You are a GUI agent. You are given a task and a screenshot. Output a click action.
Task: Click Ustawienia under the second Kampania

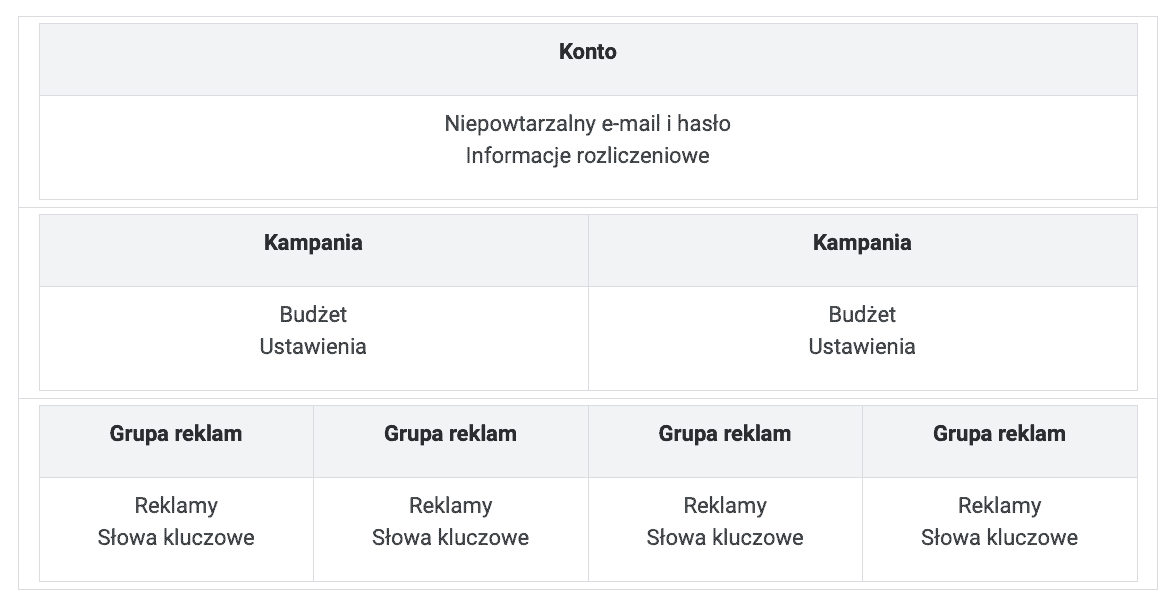tap(862, 347)
